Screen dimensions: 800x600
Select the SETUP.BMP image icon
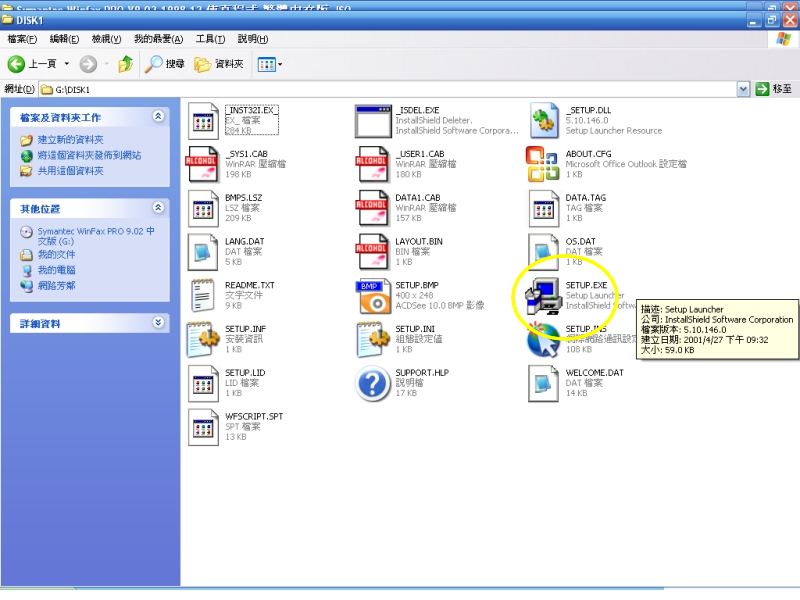373,296
